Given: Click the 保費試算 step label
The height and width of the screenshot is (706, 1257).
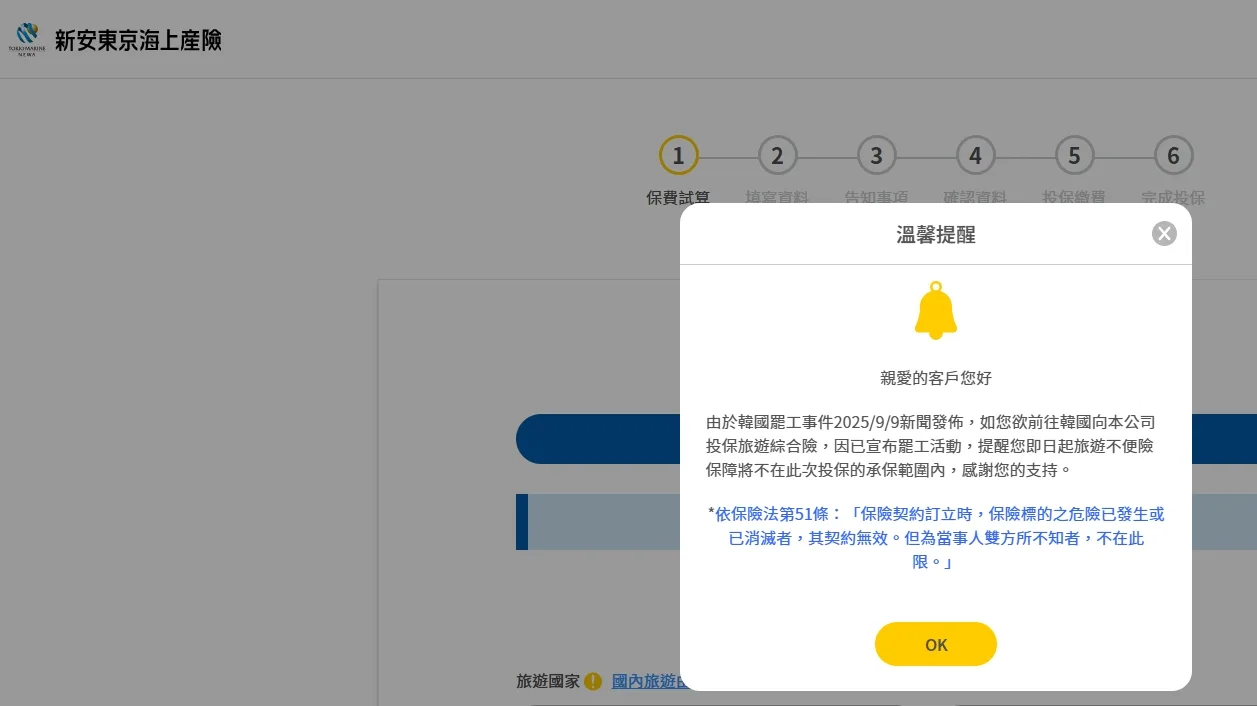Looking at the screenshot, I should click(x=678, y=197).
